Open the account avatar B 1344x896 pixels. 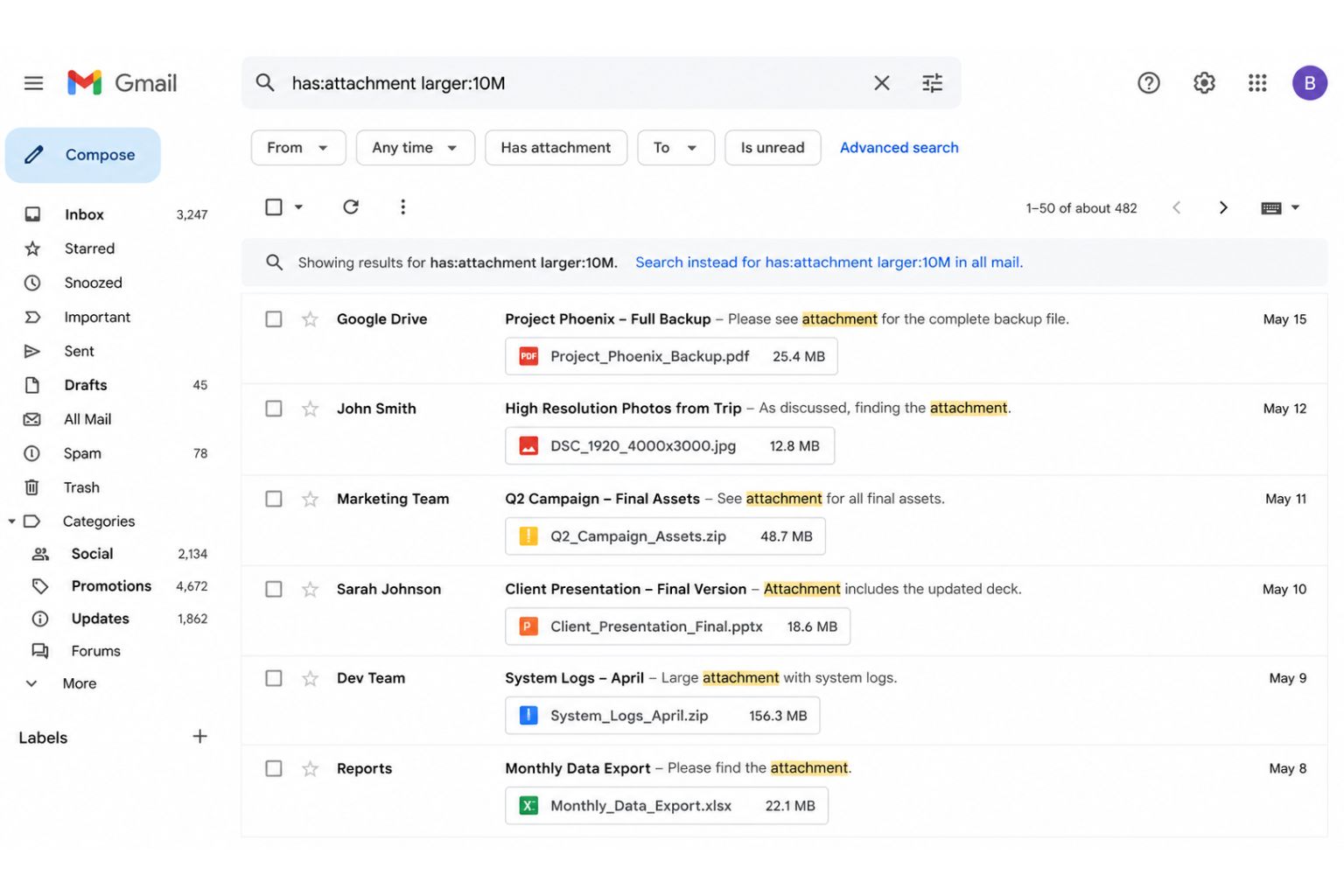click(x=1310, y=83)
